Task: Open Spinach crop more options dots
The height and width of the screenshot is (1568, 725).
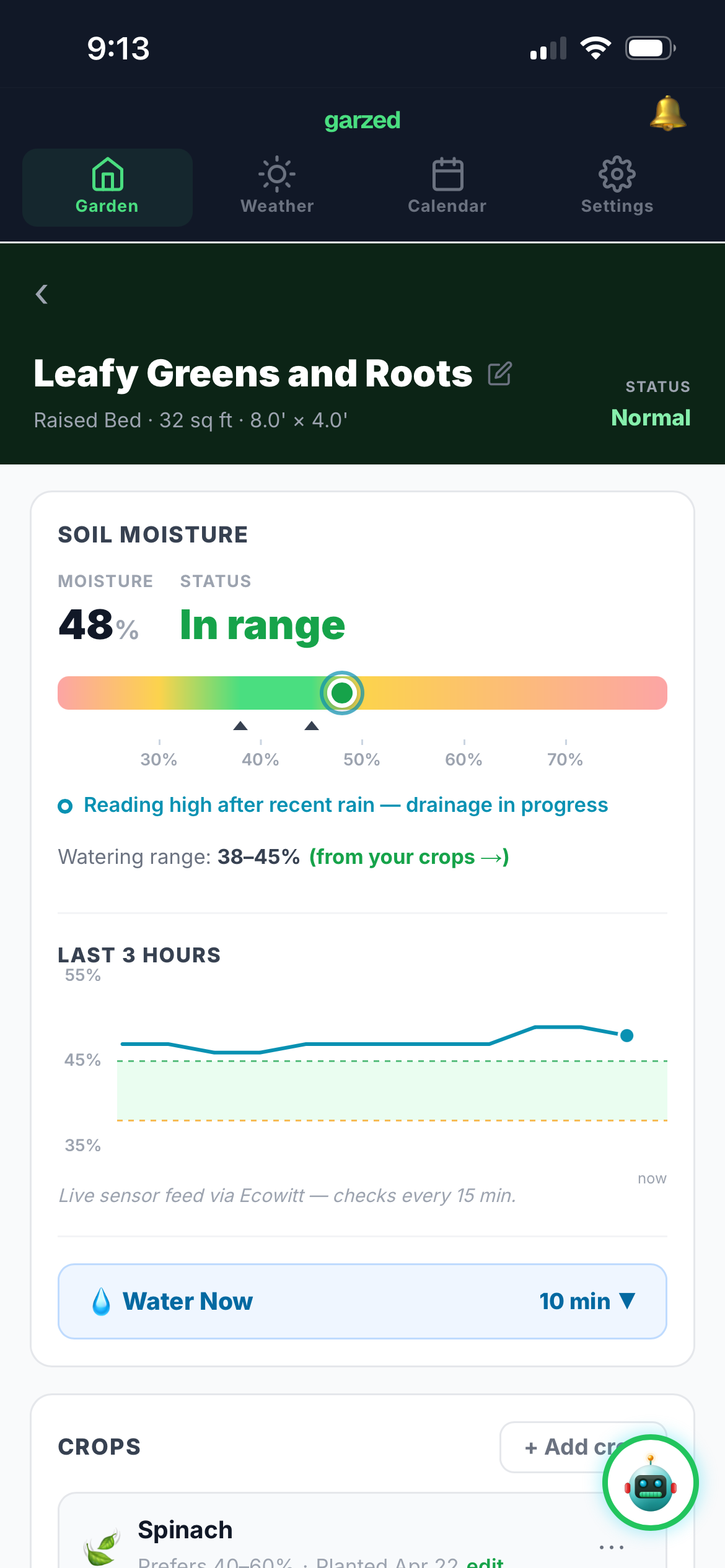Action: click(x=612, y=1547)
